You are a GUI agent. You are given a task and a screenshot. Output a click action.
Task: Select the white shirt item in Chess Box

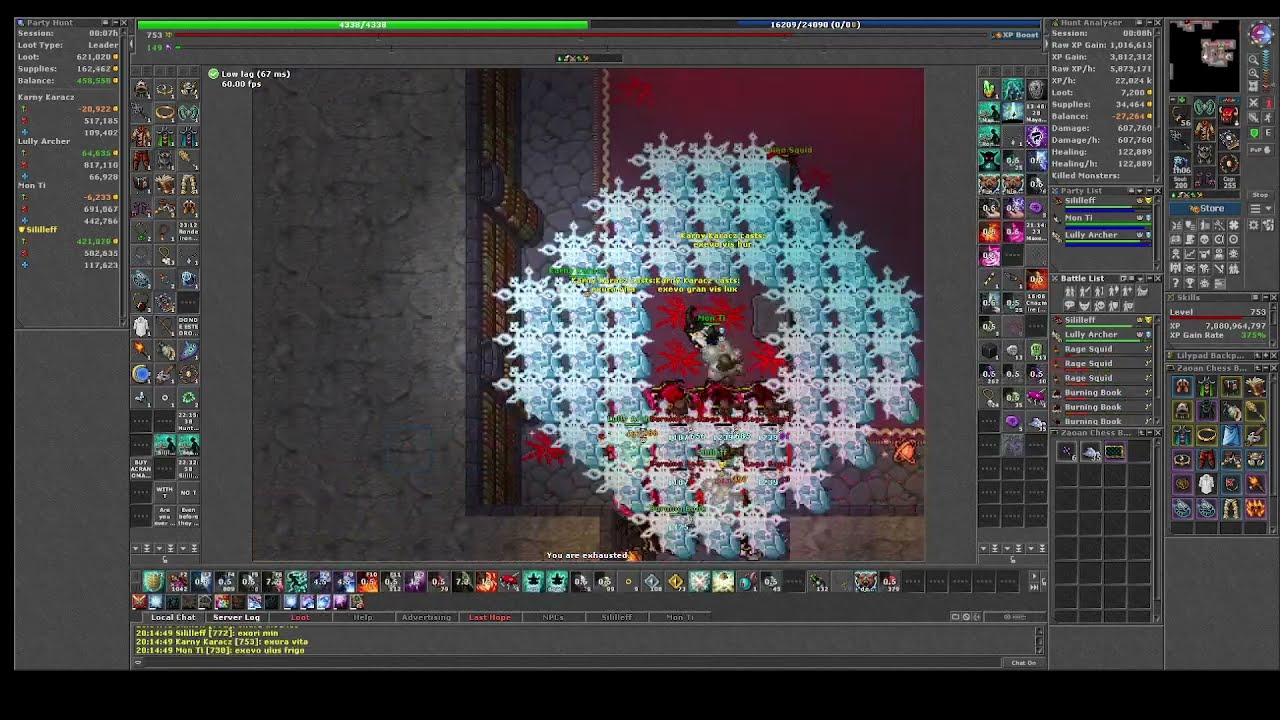(x=1207, y=484)
